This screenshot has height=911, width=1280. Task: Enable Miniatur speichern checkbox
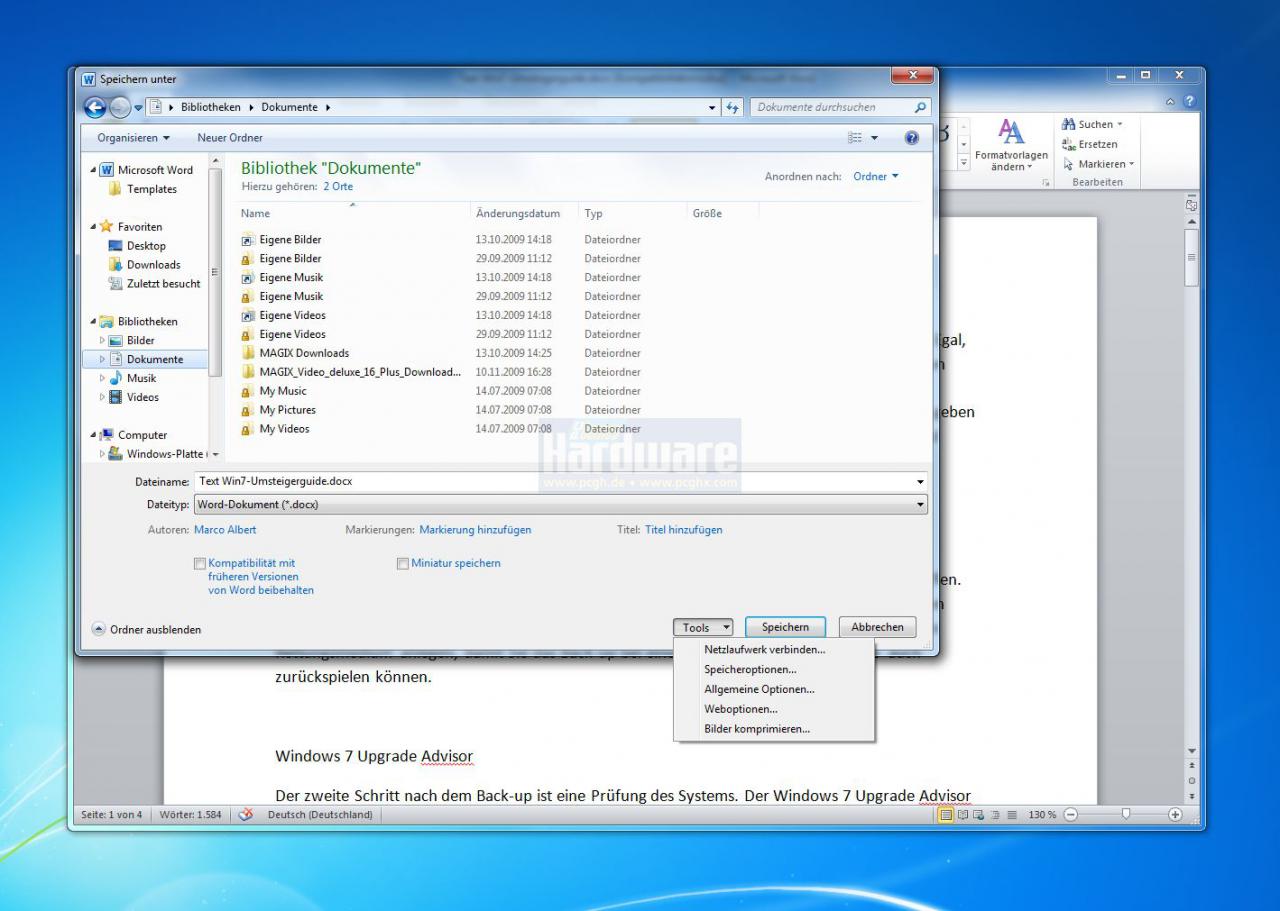point(403,564)
